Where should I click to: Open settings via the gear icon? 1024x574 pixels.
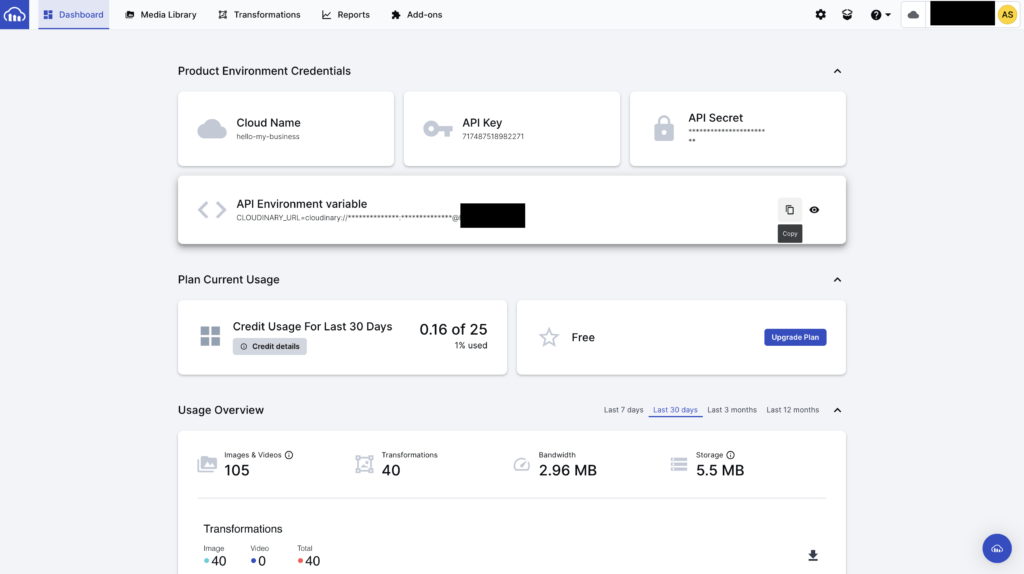click(820, 14)
